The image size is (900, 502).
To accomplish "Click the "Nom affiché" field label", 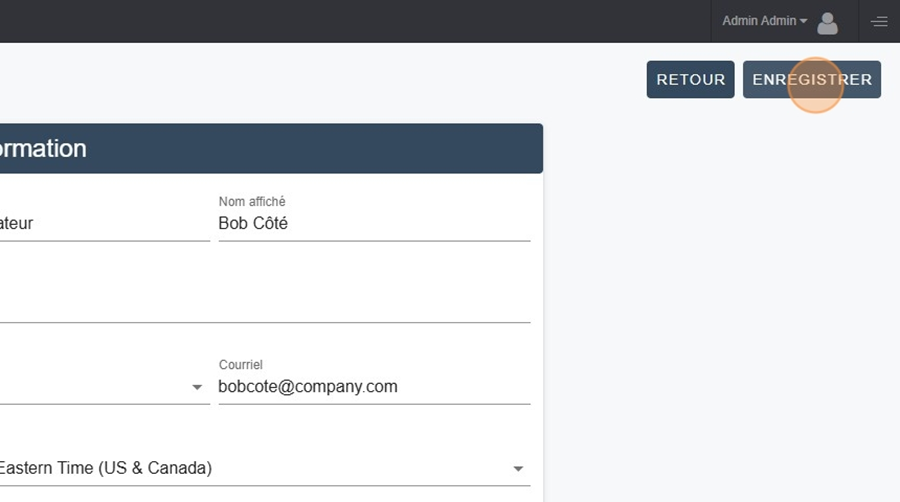I will (x=252, y=201).
